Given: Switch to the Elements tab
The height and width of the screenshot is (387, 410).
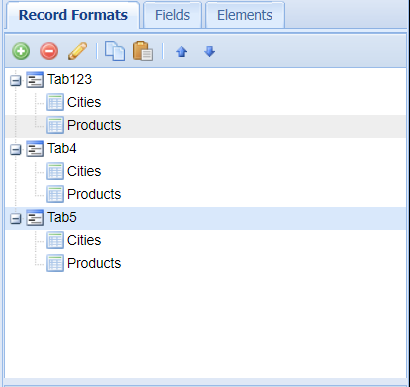Looking at the screenshot, I should [245, 15].
